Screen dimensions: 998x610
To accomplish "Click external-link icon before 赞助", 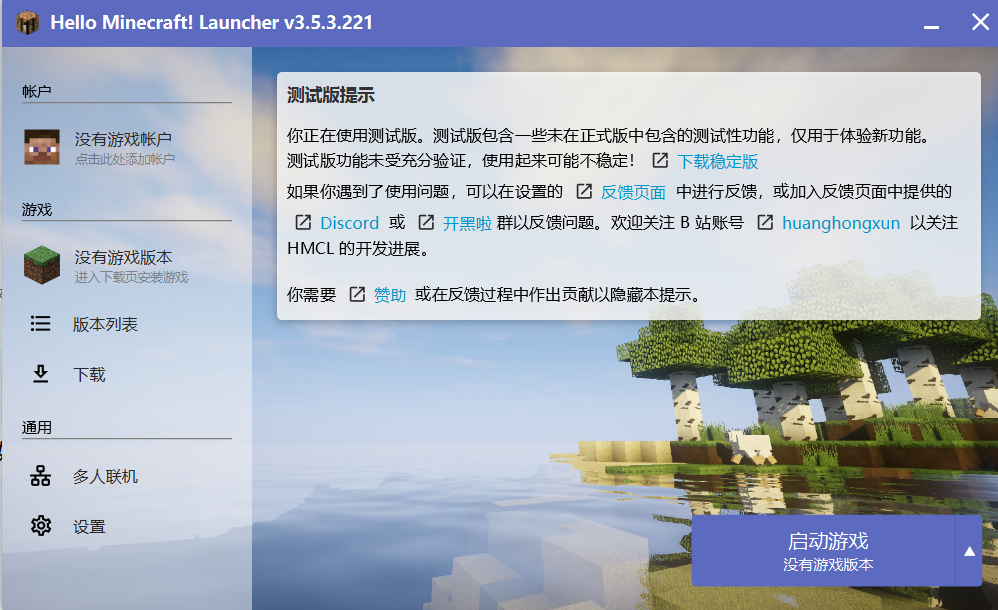I will (357, 294).
